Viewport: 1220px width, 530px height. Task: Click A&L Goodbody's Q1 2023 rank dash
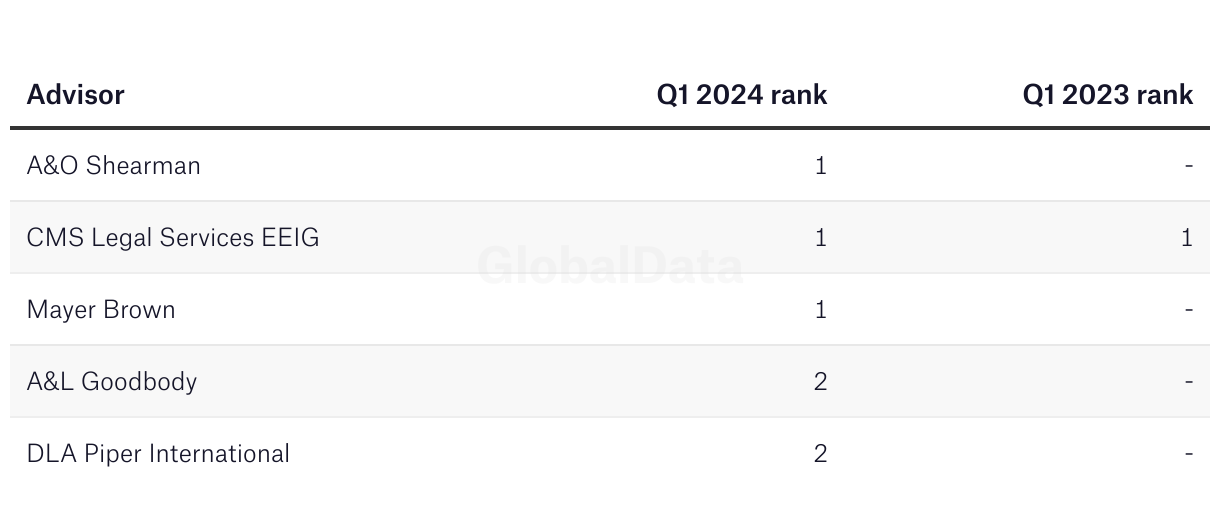tap(1189, 382)
